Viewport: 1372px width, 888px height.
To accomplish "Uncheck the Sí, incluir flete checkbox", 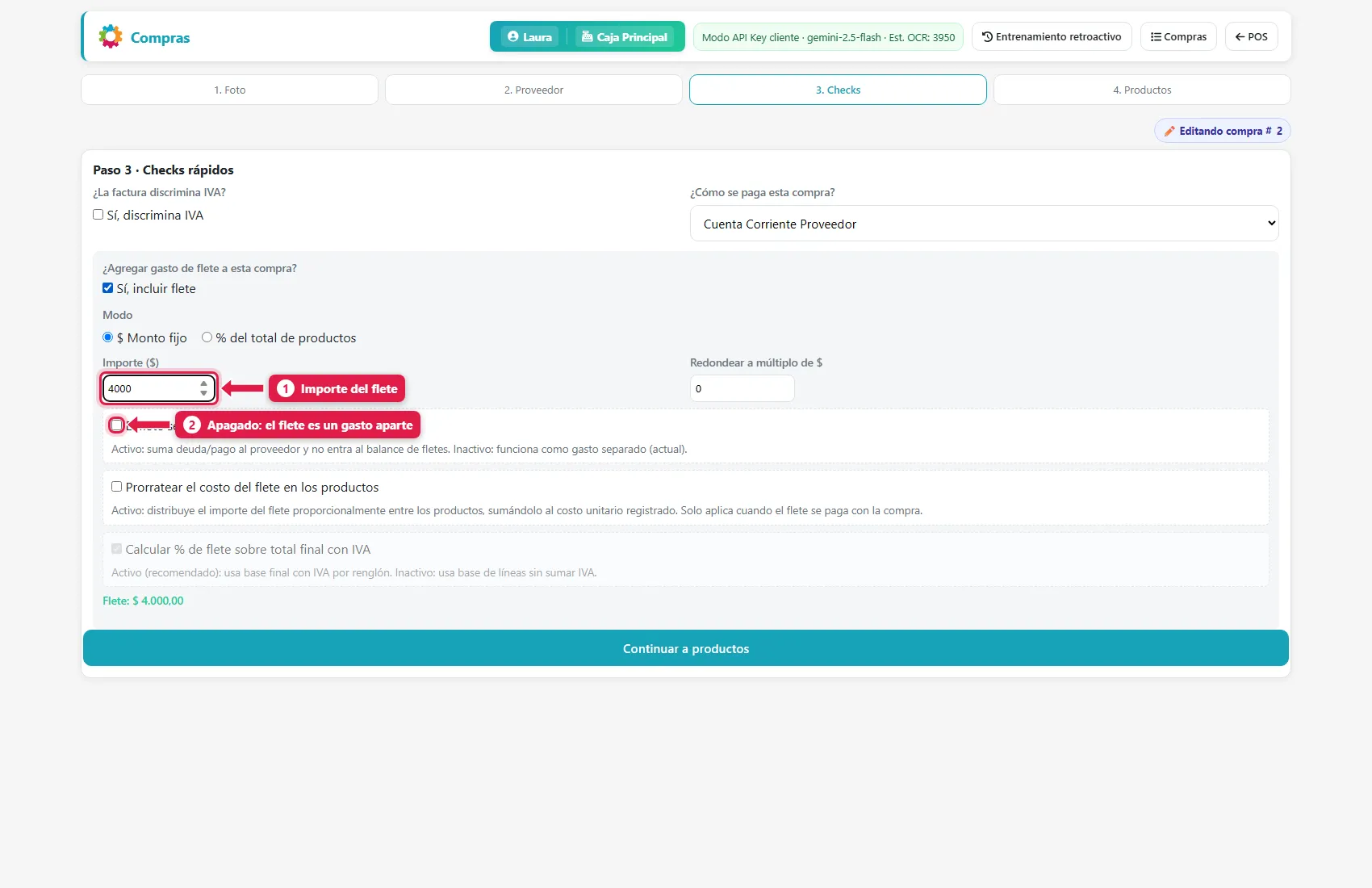I will coord(108,288).
